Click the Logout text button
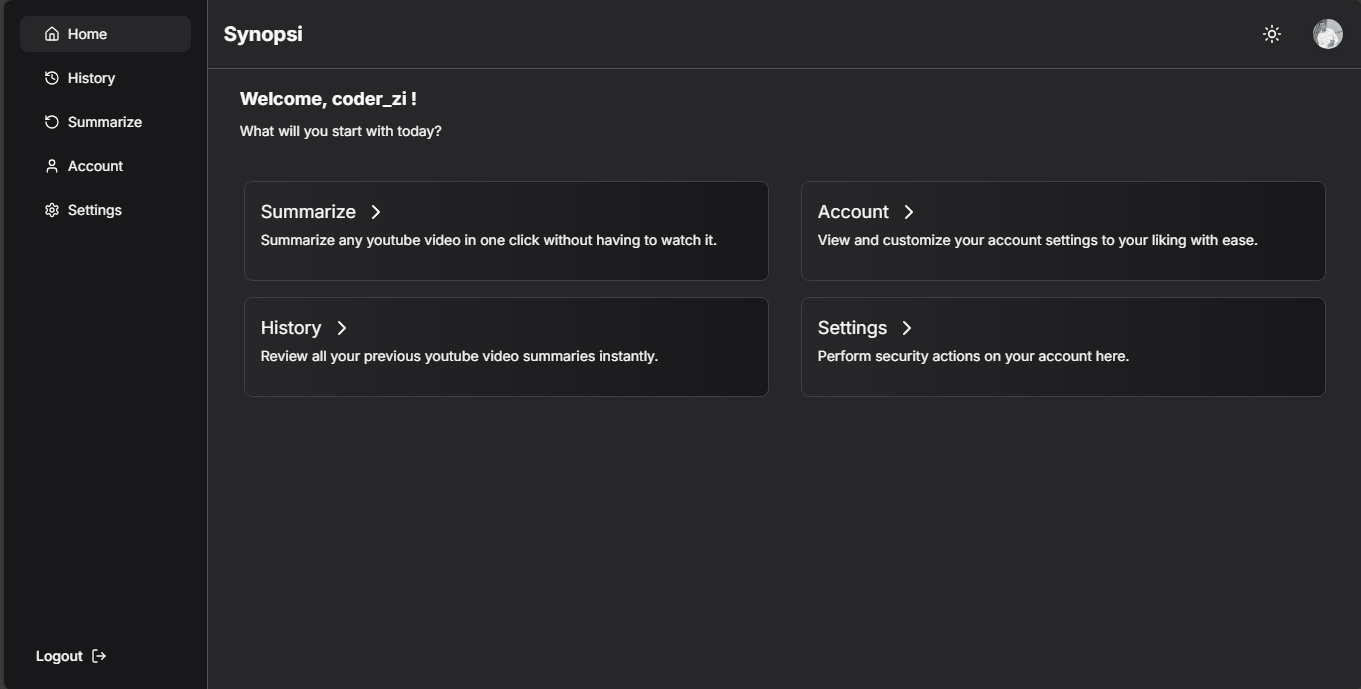 coord(59,656)
